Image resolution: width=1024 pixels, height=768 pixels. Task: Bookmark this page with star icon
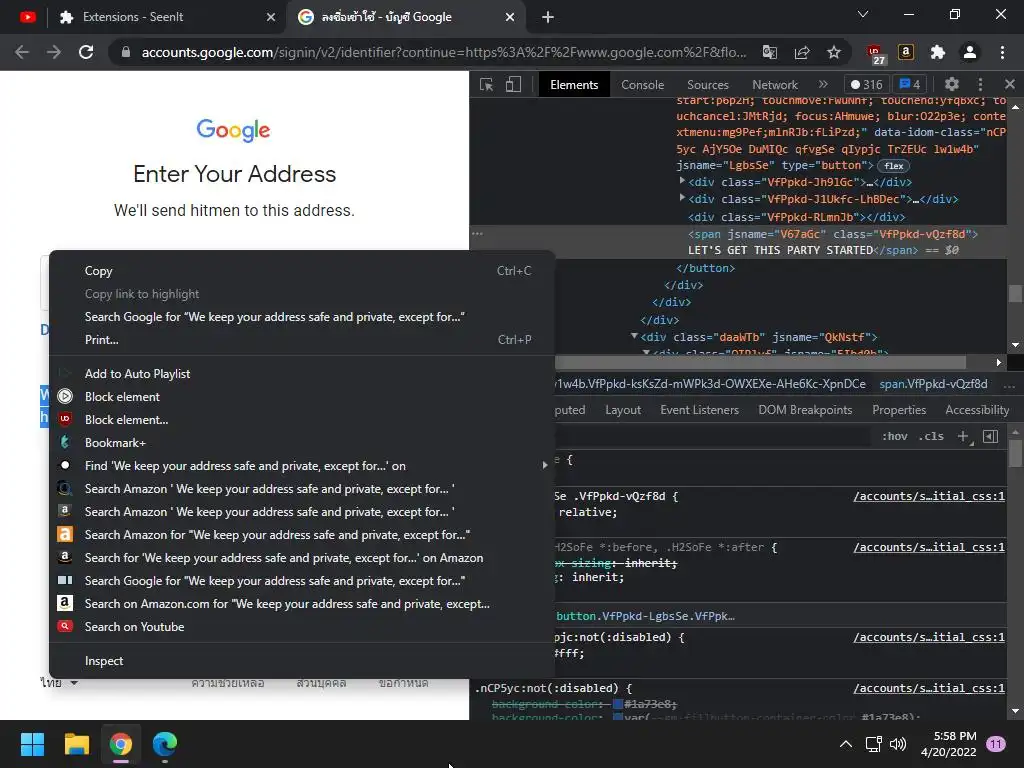pyautogui.click(x=834, y=52)
